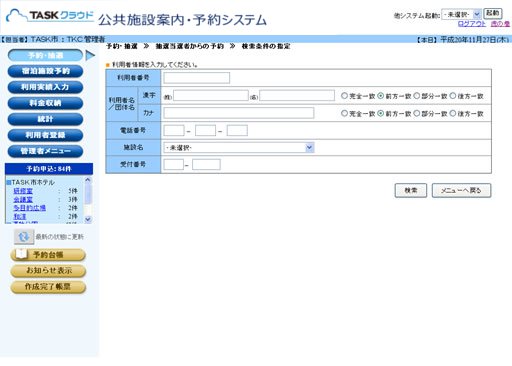Open the 利用者登録 menu

tap(45, 135)
